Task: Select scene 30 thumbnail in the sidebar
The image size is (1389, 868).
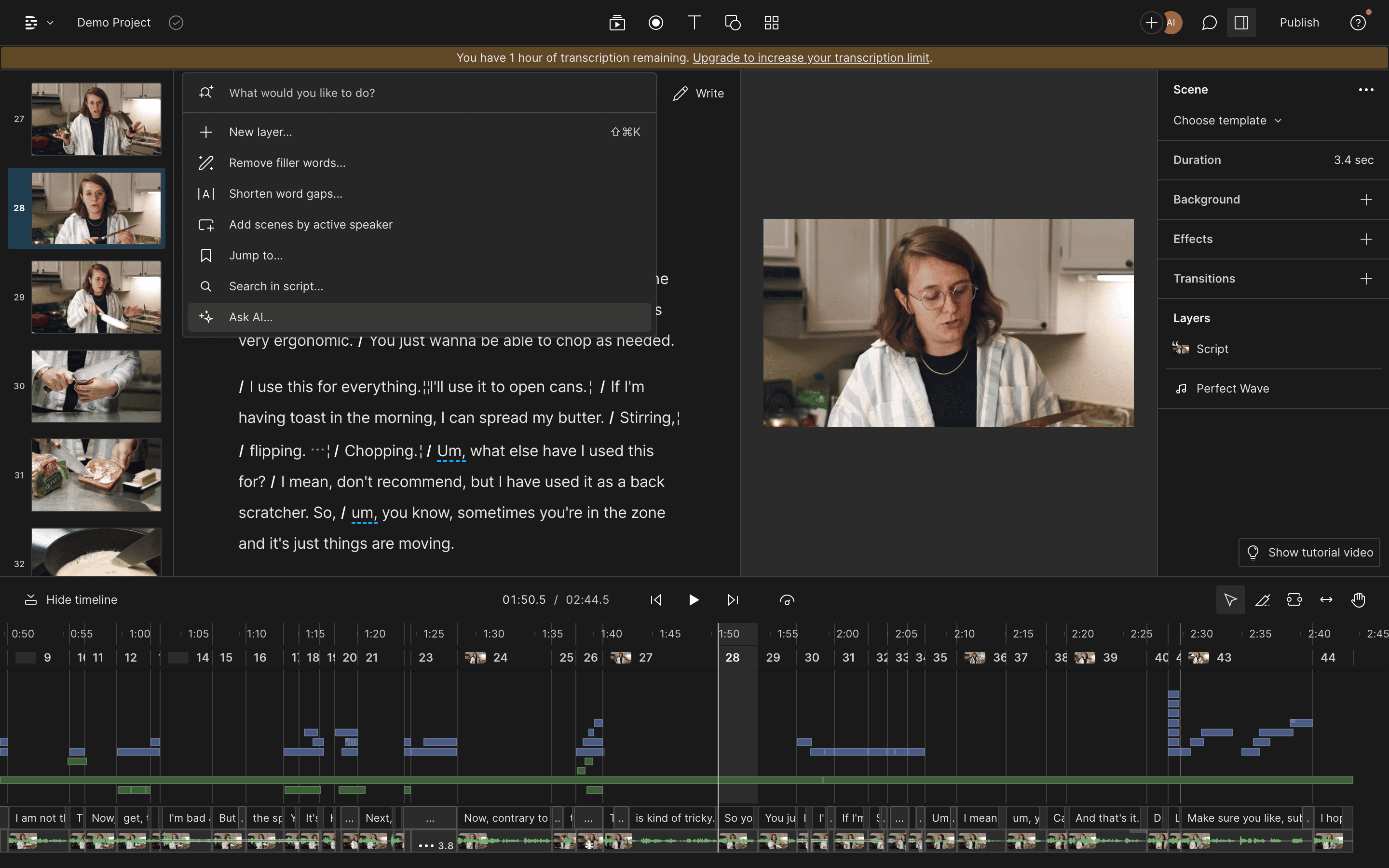Action: point(96,386)
